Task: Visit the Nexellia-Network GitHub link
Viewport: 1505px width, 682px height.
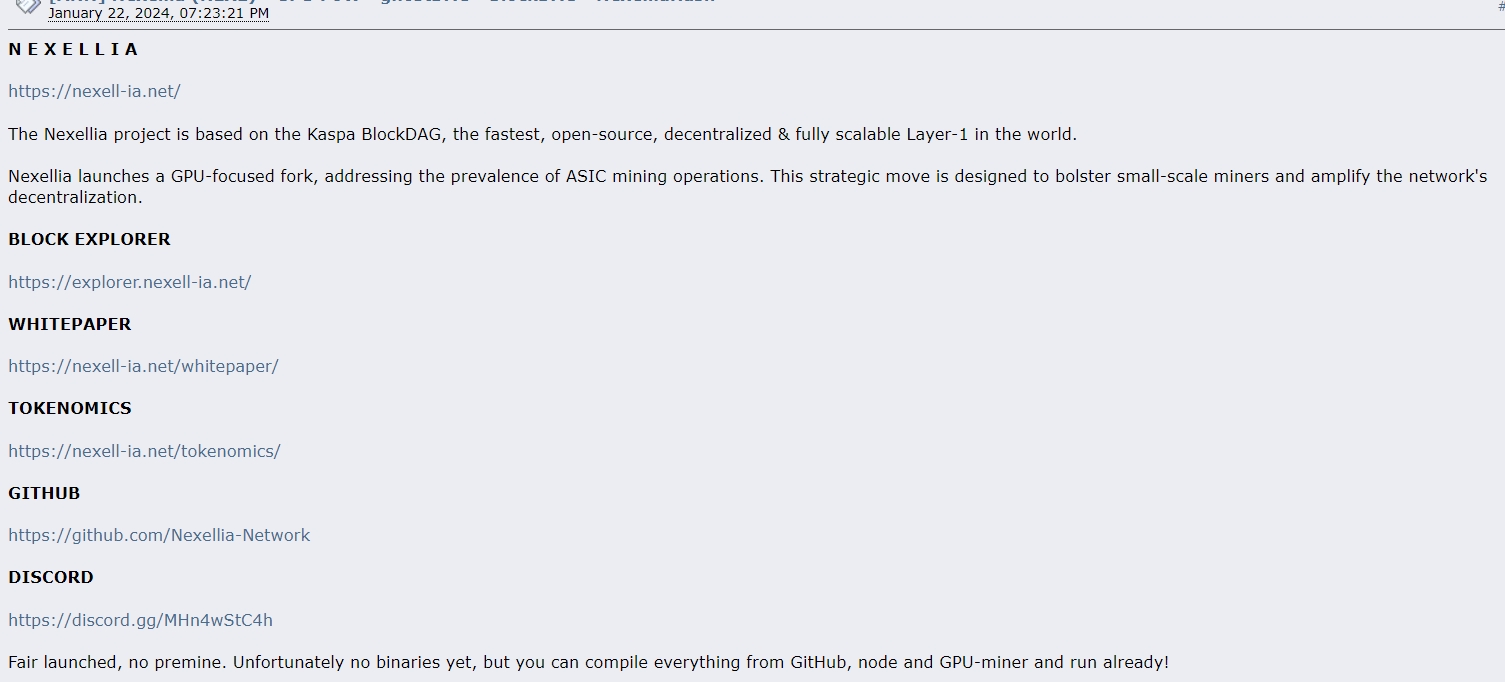Action: pyautogui.click(x=159, y=535)
